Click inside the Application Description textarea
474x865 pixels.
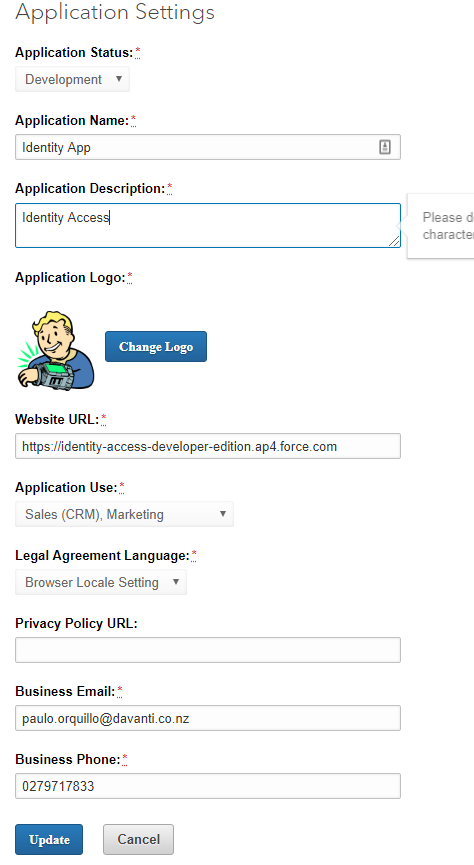point(207,225)
